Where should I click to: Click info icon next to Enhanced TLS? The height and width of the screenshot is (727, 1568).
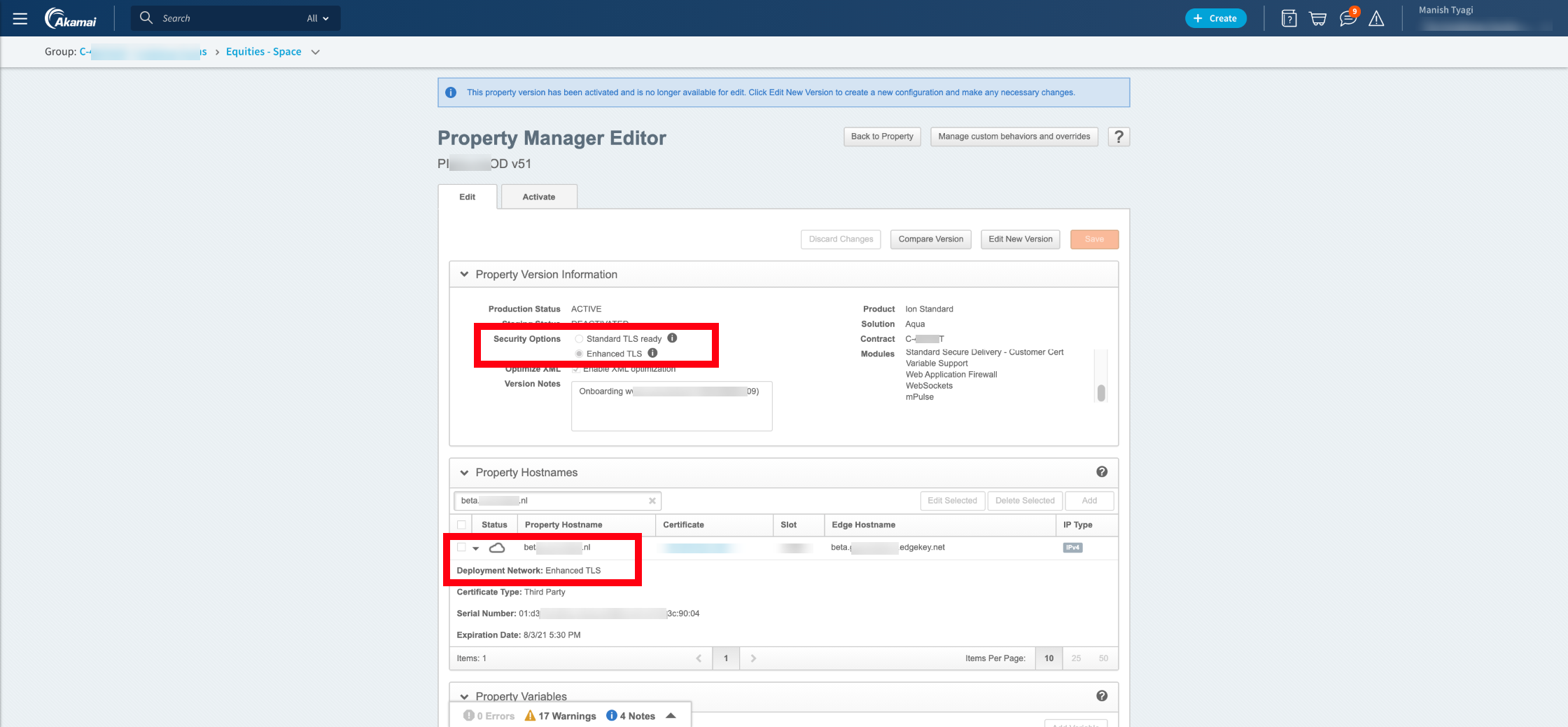[652, 353]
